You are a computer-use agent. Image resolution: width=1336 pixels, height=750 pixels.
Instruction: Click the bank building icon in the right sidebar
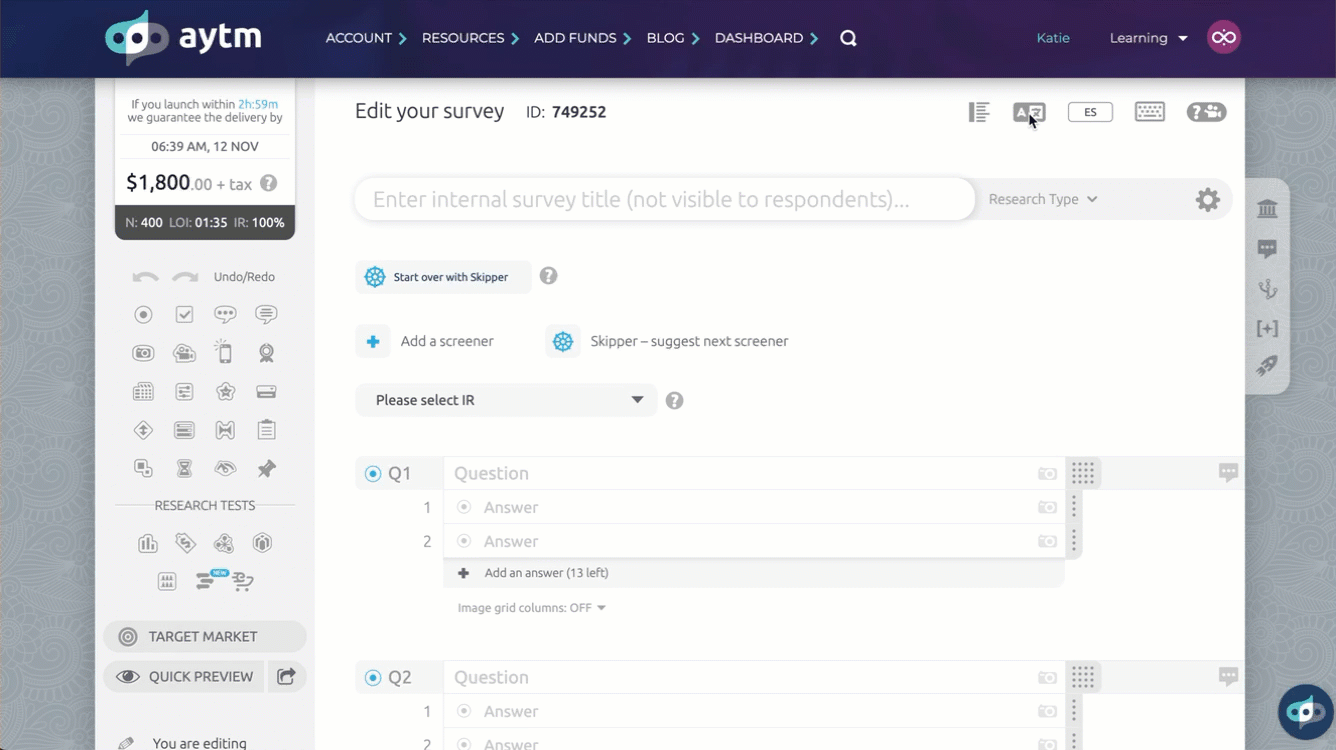1267,209
